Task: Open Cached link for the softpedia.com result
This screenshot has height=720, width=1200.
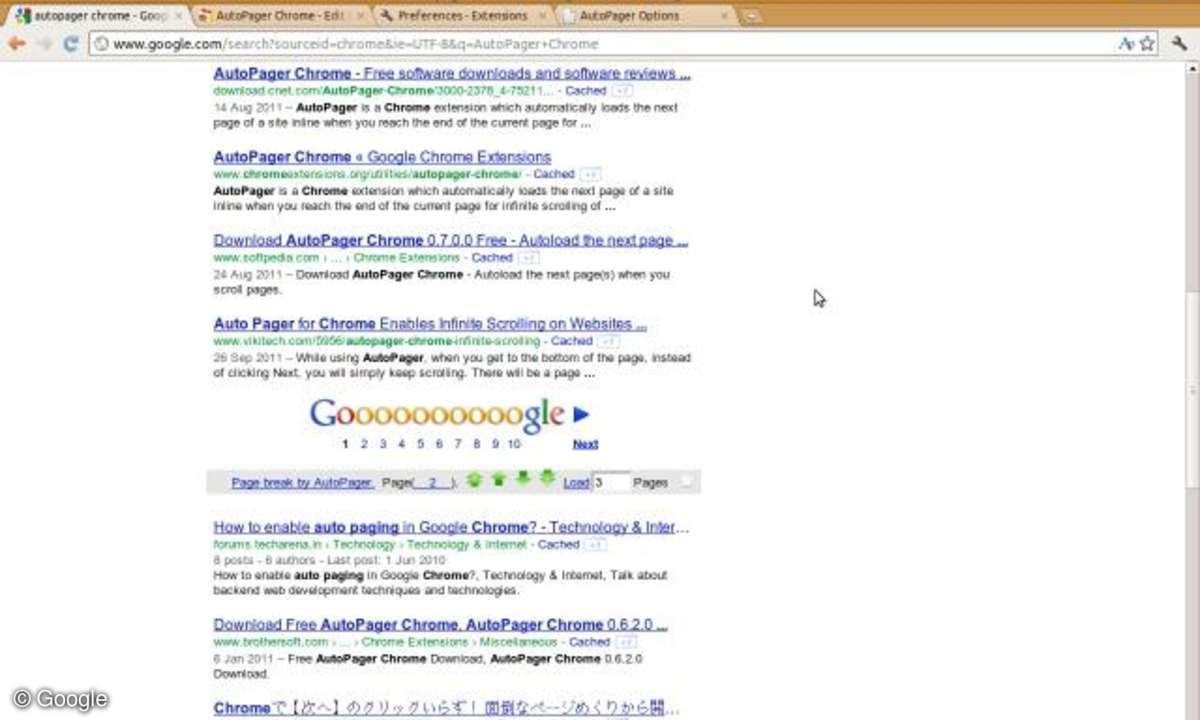Action: coord(492,258)
